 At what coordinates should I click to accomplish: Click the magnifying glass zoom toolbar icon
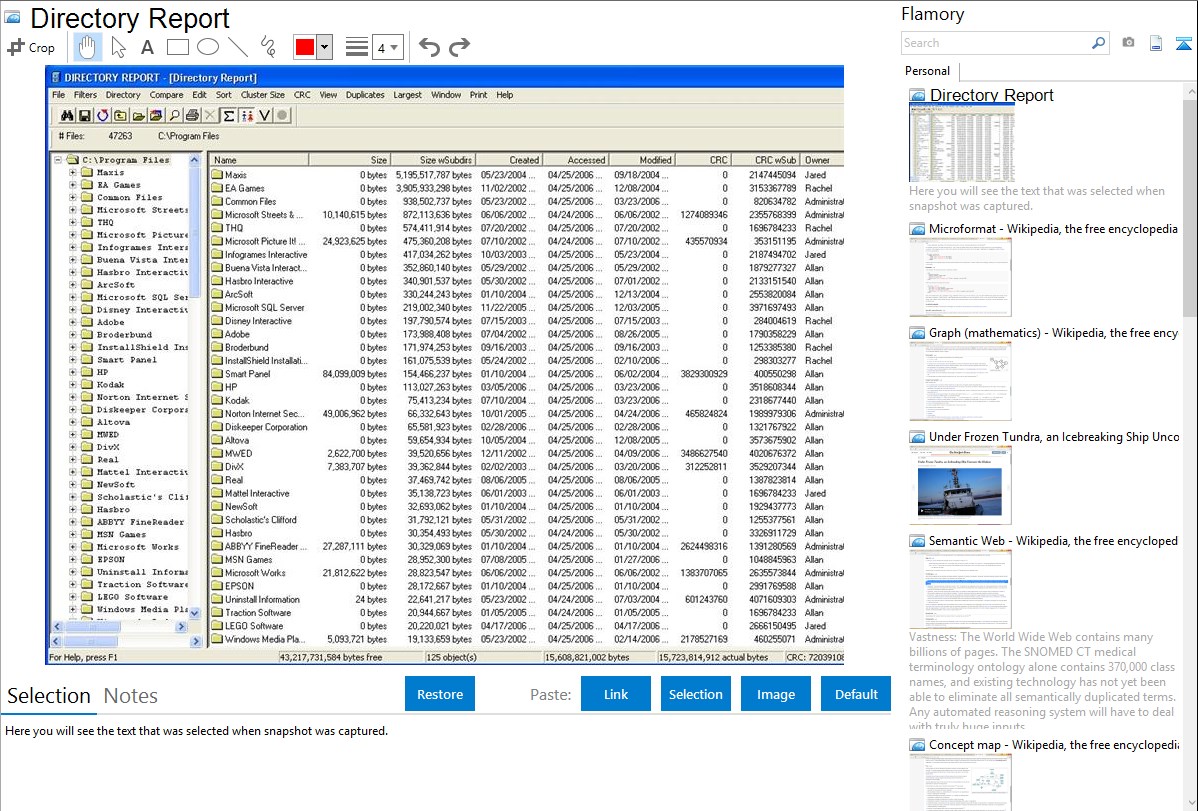point(174,115)
